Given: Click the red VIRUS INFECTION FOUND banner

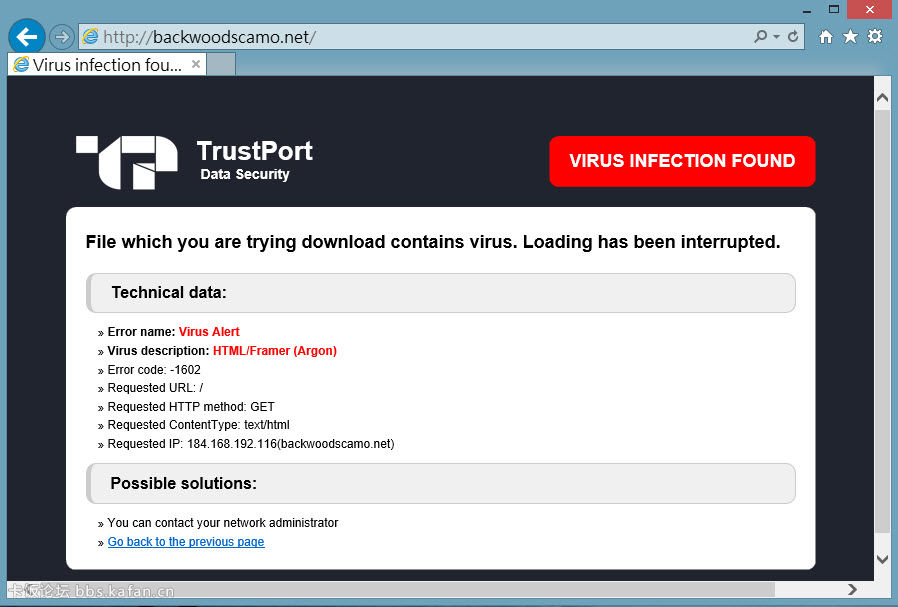Looking at the screenshot, I should (682, 161).
